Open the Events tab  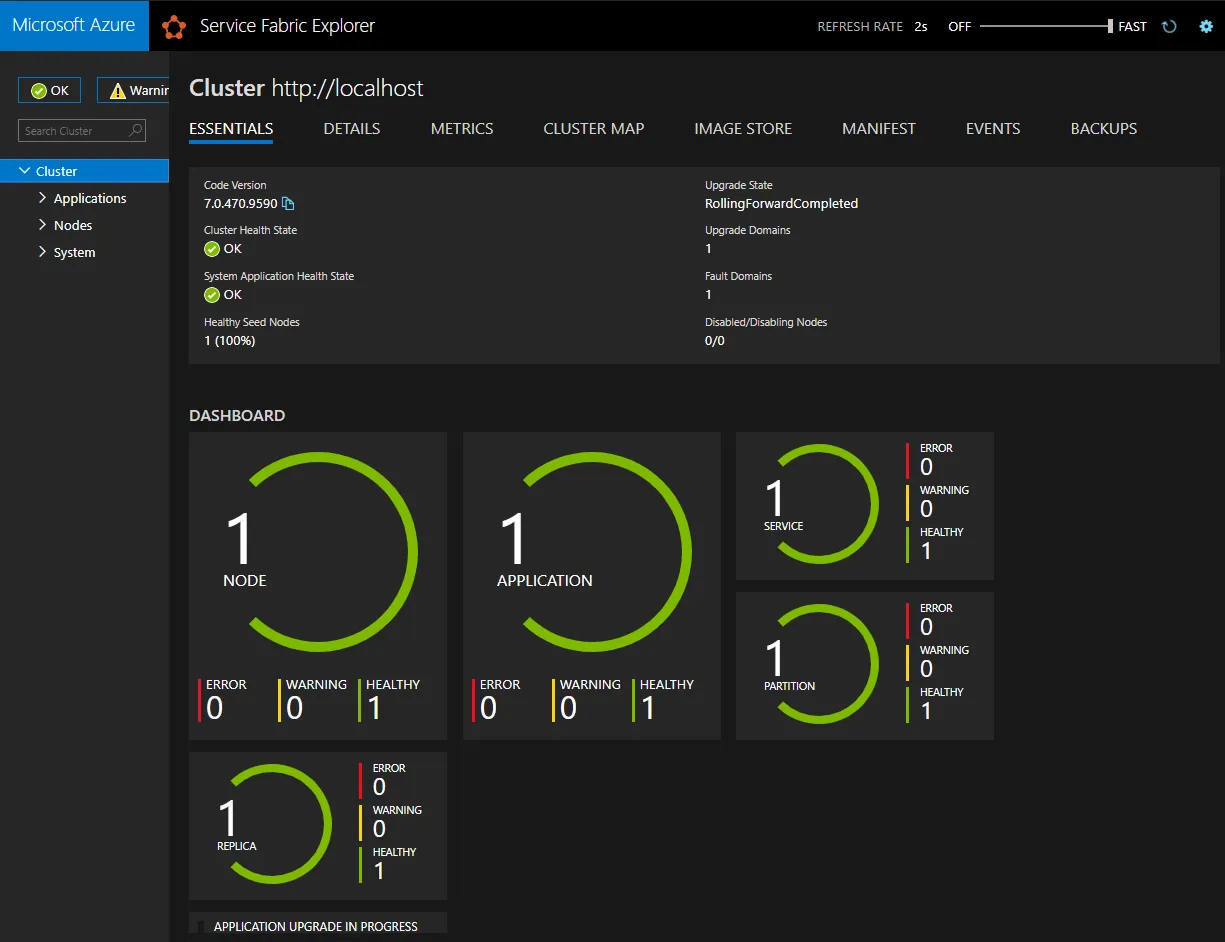click(993, 129)
